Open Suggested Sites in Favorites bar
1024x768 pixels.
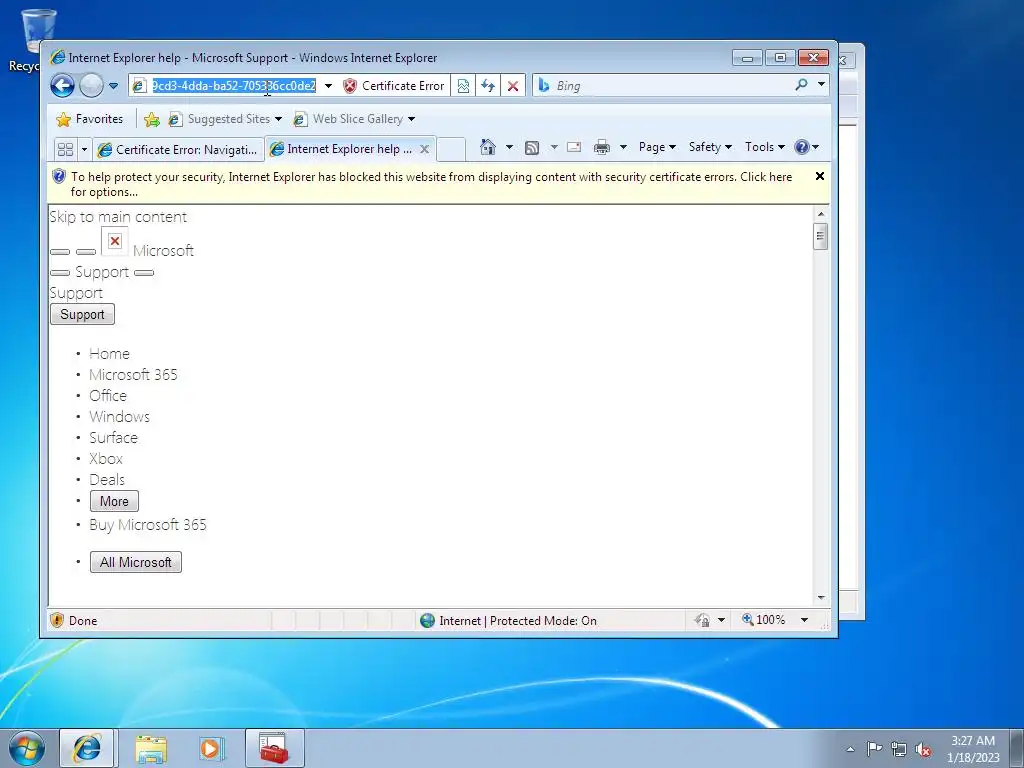(x=225, y=119)
